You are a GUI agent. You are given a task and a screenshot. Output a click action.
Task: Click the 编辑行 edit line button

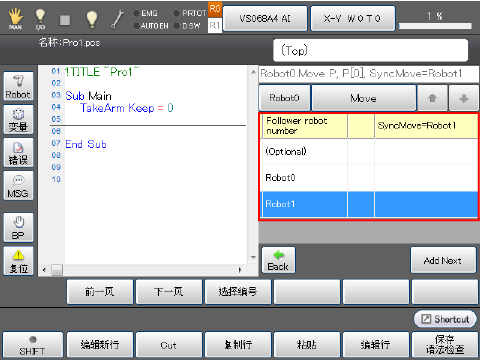point(376,345)
